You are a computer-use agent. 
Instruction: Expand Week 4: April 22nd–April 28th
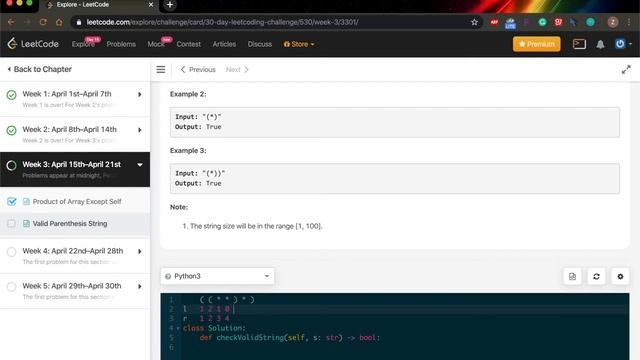coord(75,256)
